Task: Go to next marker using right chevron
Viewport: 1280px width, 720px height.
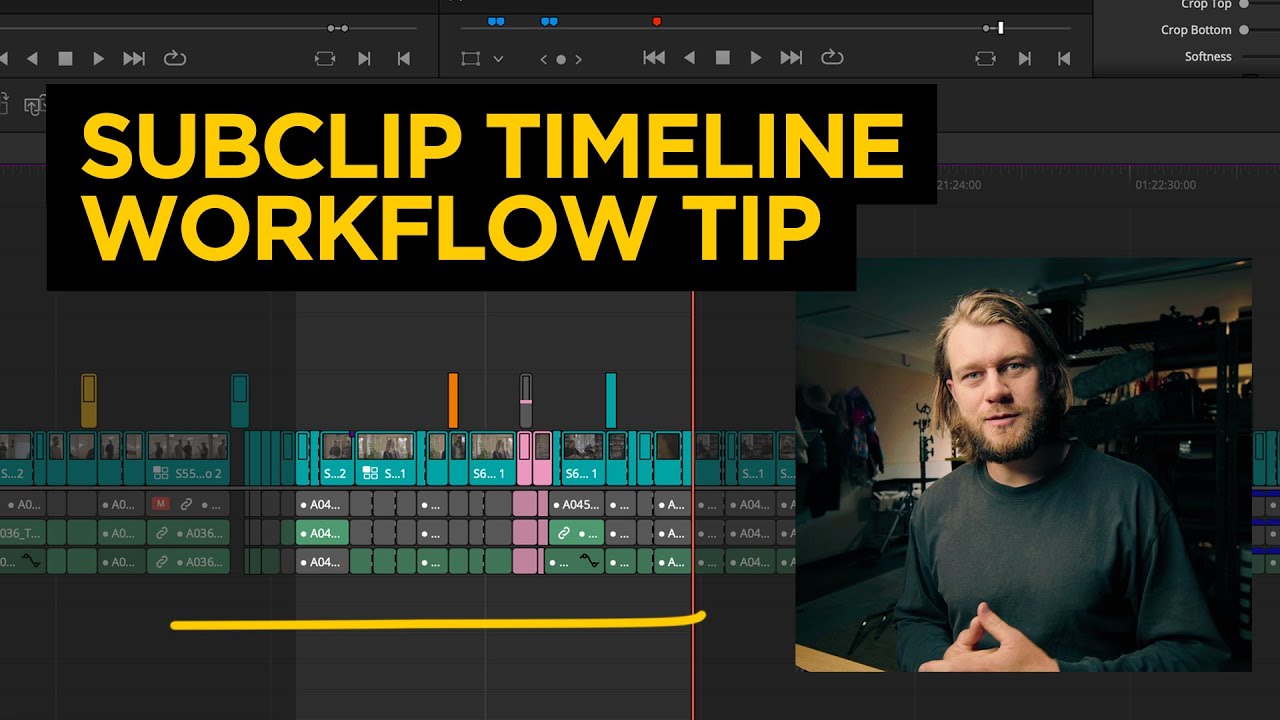Action: click(578, 59)
